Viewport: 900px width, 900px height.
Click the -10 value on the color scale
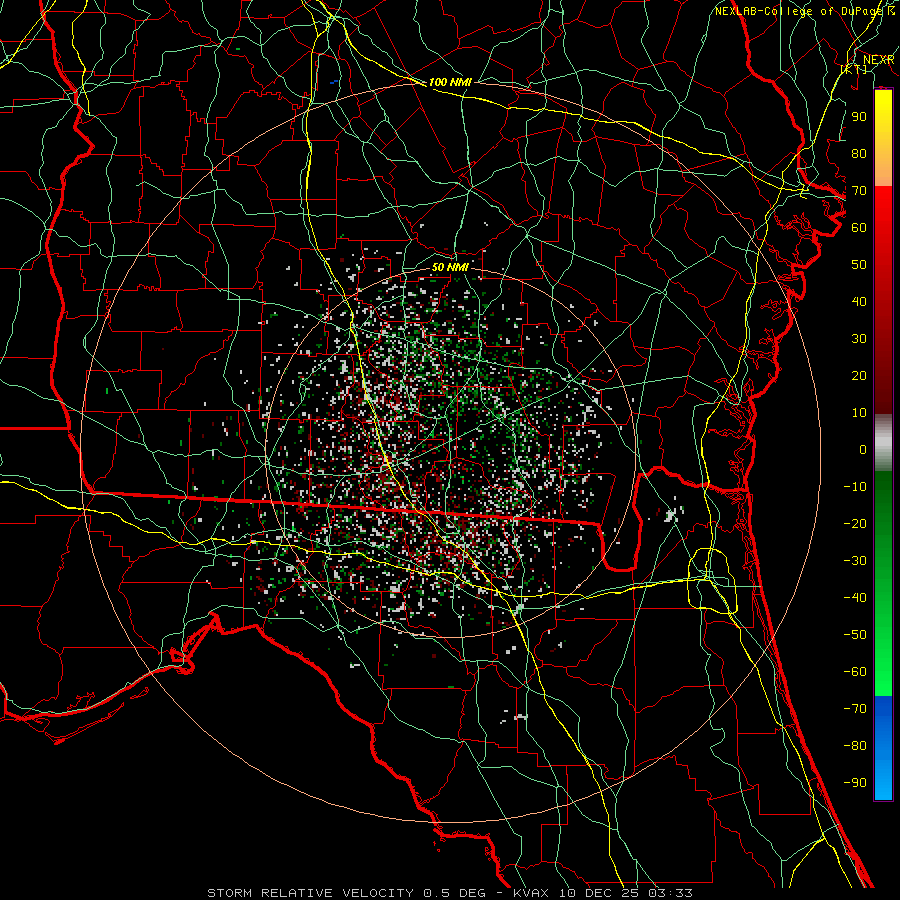point(855,487)
